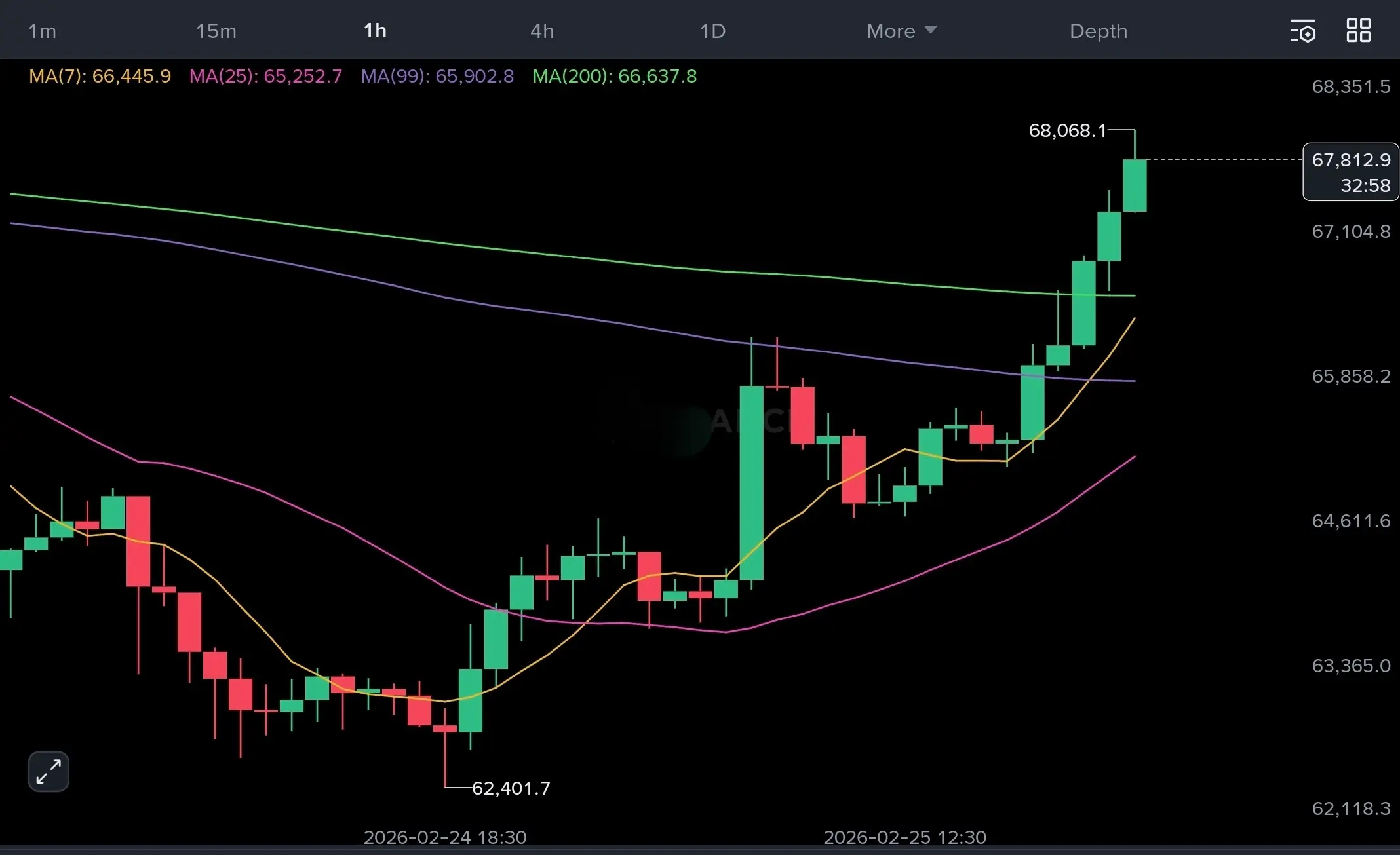Open chart indicator settings icon
This screenshot has height=855, width=1400.
pyautogui.click(x=1302, y=31)
